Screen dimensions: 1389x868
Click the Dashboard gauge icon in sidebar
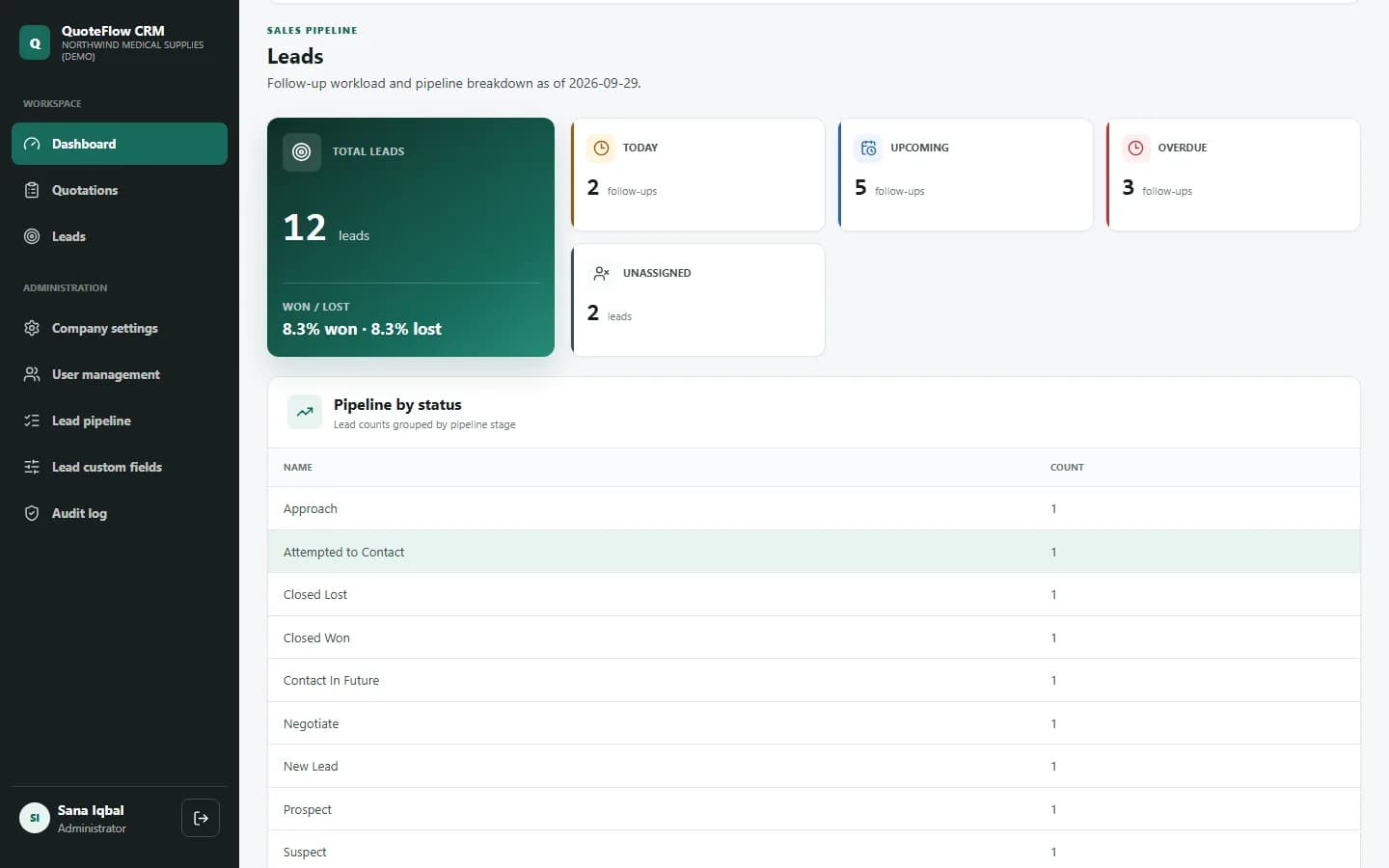[x=32, y=144]
